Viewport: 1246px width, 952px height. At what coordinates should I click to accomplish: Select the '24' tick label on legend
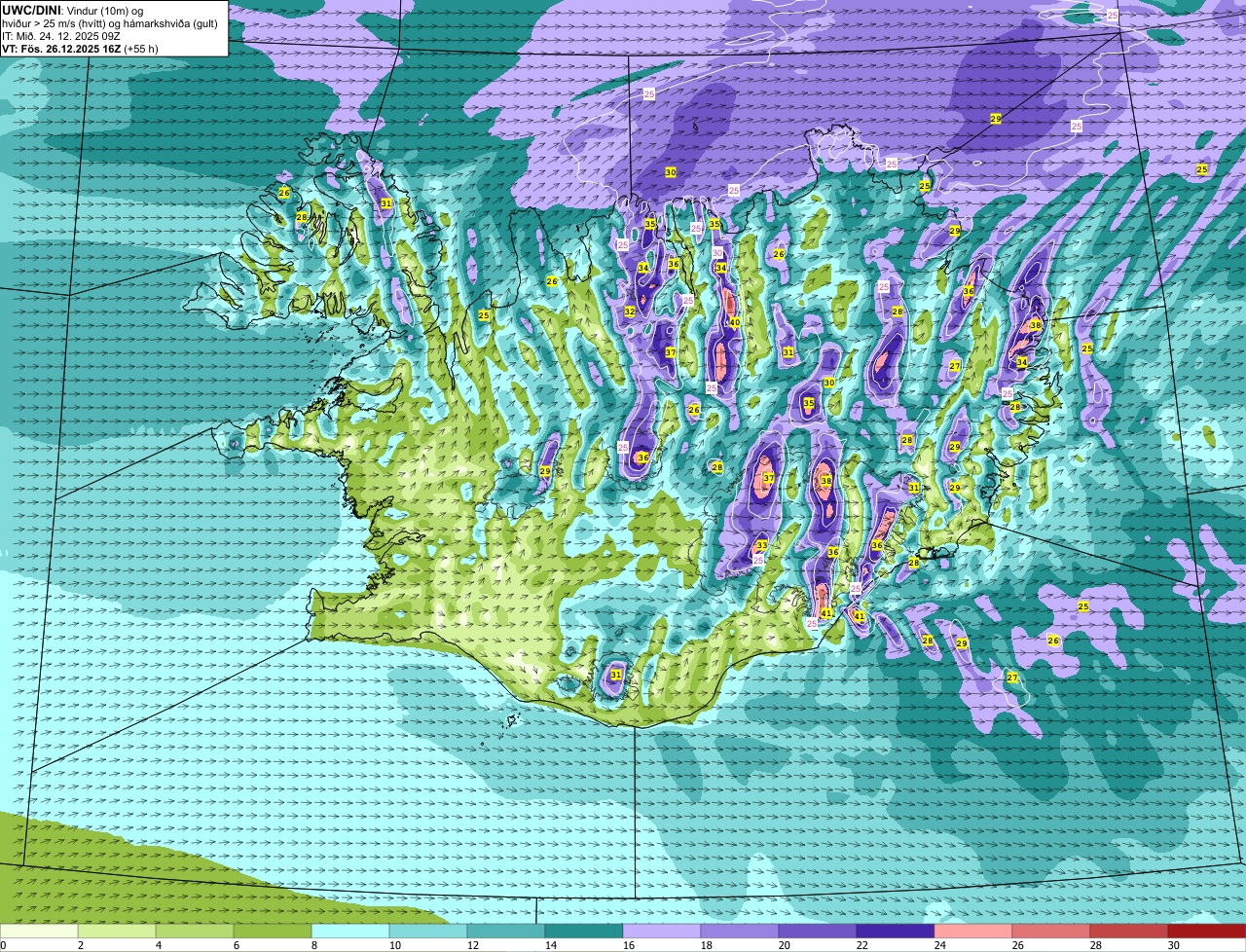[x=940, y=945]
